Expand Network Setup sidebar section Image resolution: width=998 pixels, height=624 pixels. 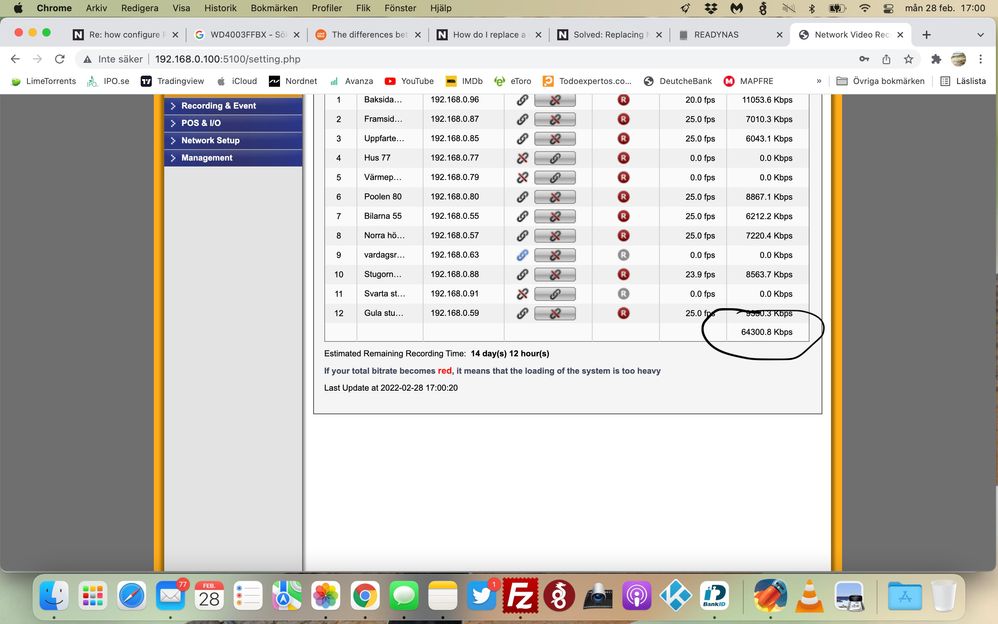[x=233, y=140]
